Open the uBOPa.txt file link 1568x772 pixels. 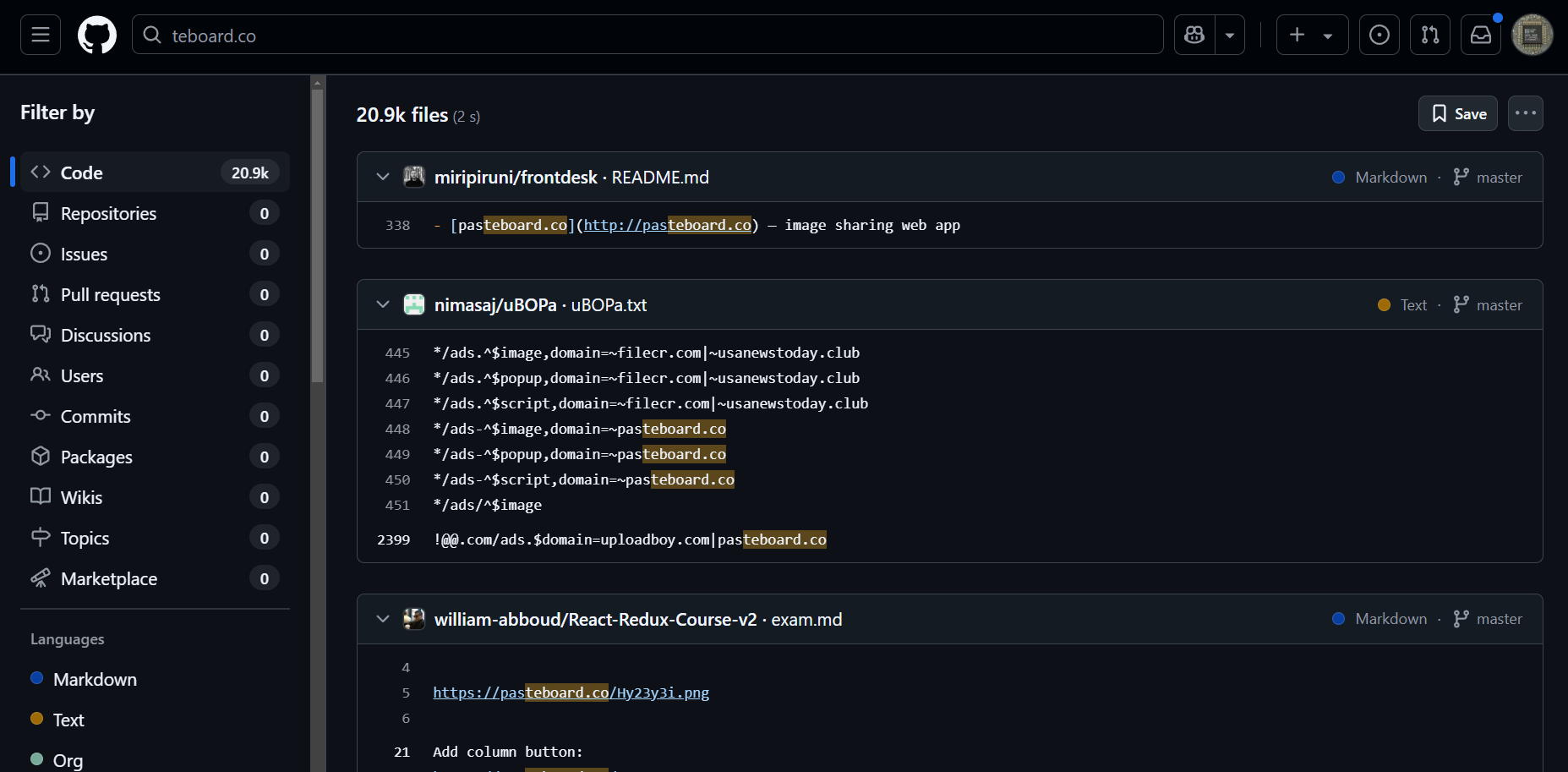(609, 304)
